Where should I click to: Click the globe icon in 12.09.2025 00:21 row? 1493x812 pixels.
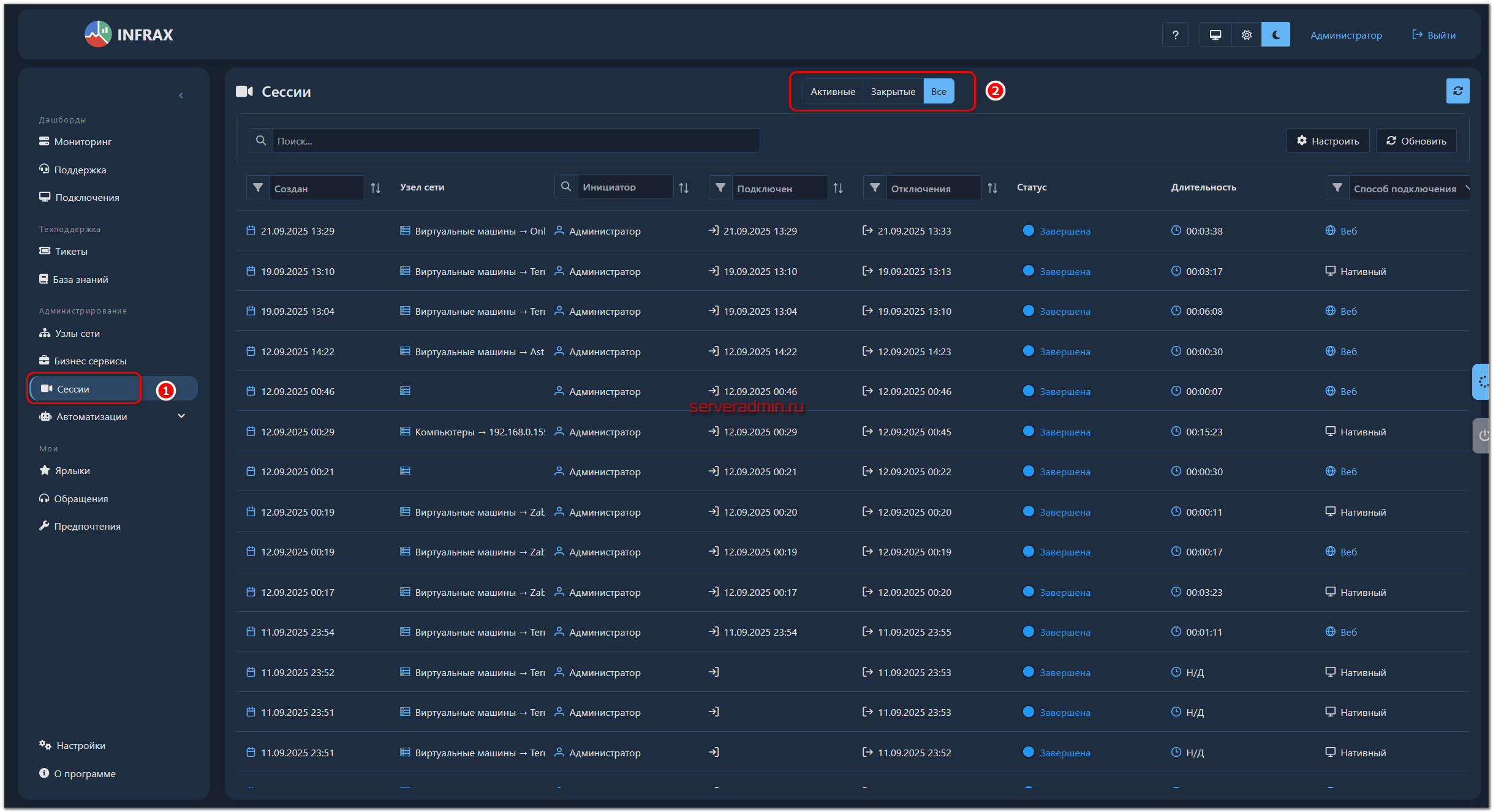1330,472
